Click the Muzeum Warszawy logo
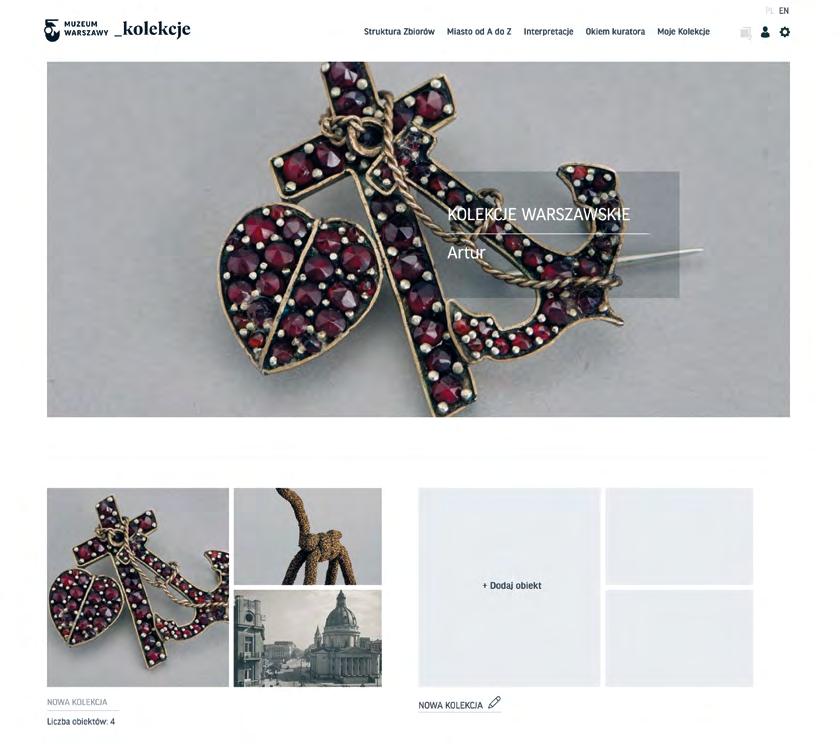This screenshot has height=744, width=840. click(76, 30)
